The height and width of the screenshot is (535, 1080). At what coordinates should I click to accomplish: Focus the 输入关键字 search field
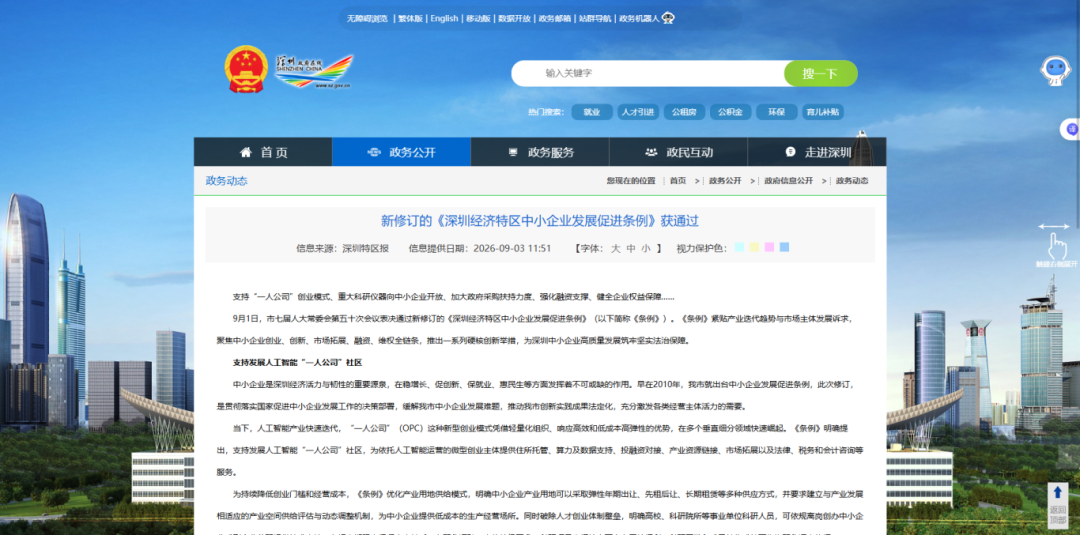647,73
